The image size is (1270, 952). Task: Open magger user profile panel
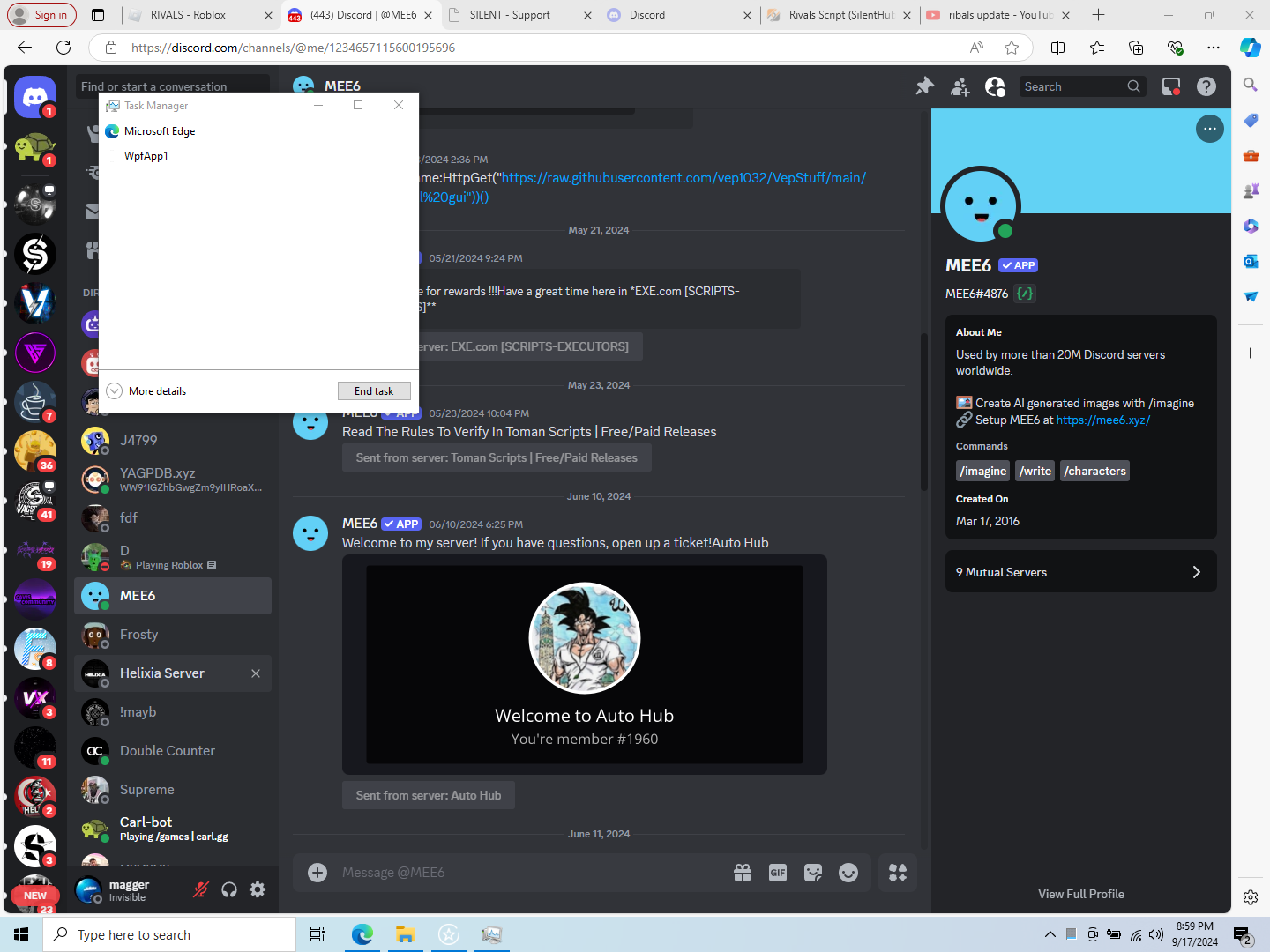tap(128, 890)
